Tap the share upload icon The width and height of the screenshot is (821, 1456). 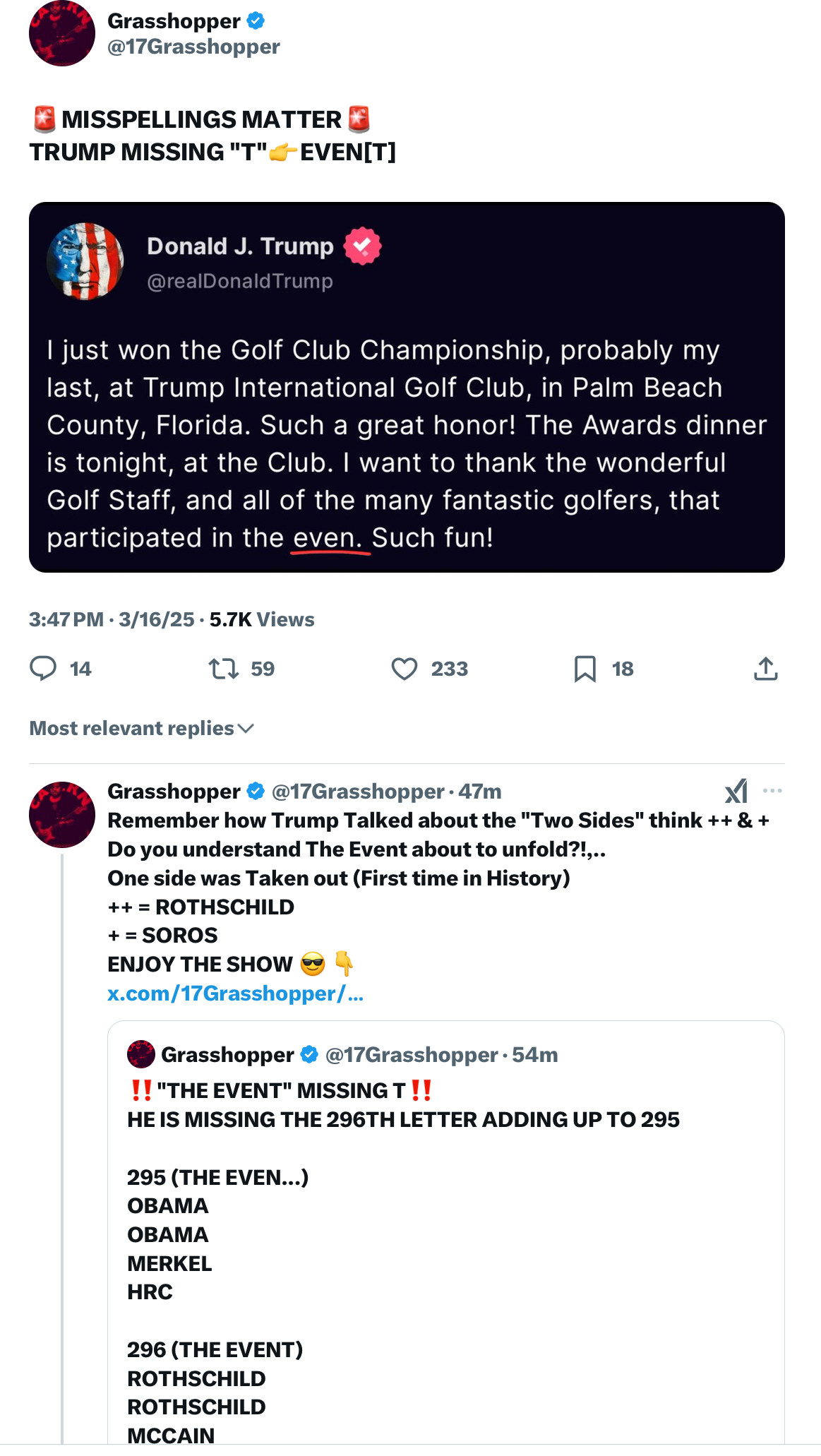click(766, 668)
